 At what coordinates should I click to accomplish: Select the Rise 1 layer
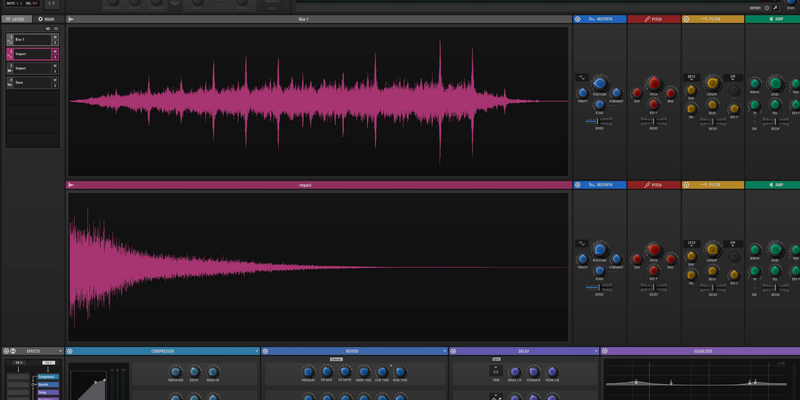pos(30,39)
